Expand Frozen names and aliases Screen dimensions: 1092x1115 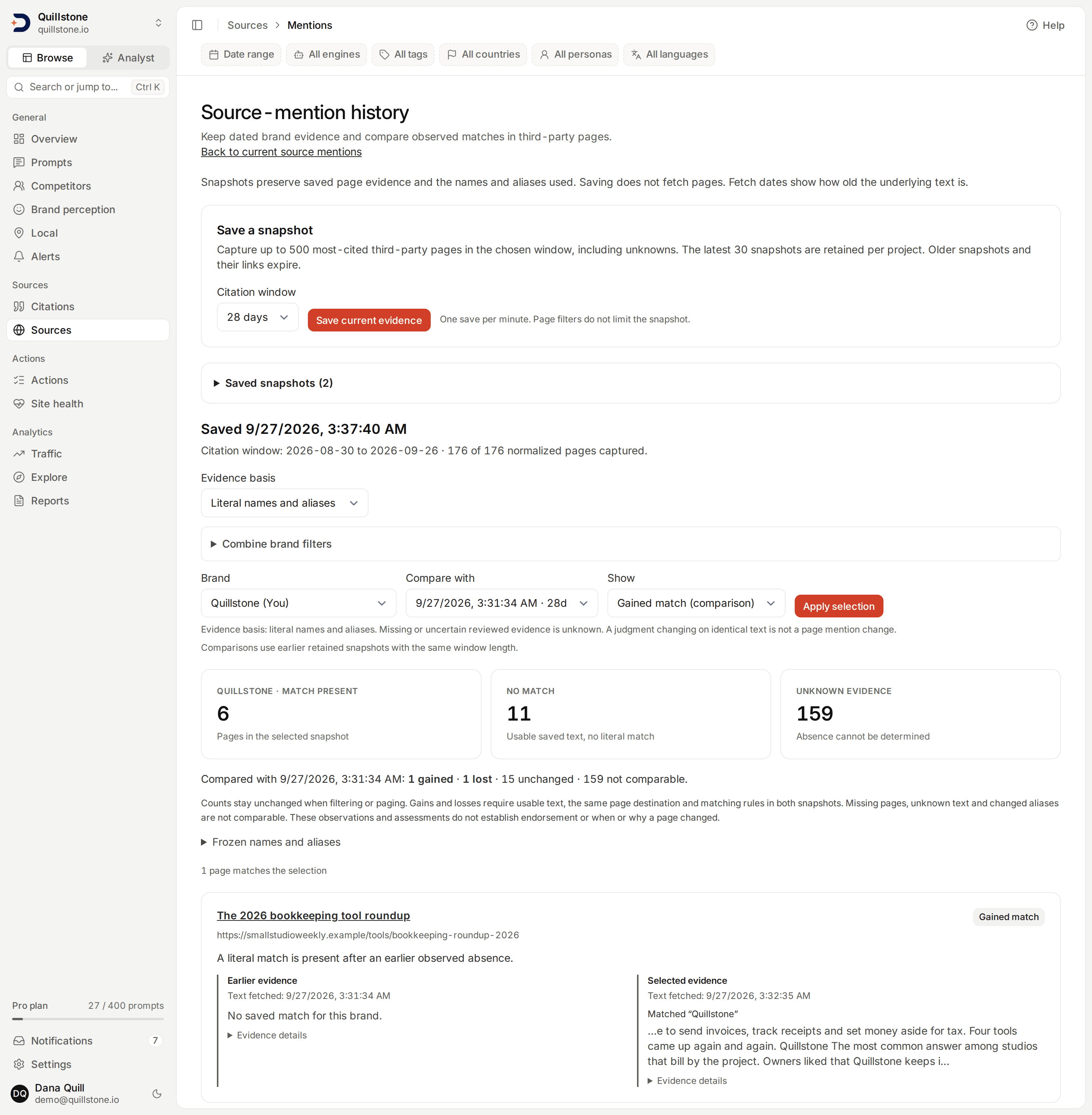pos(271,842)
